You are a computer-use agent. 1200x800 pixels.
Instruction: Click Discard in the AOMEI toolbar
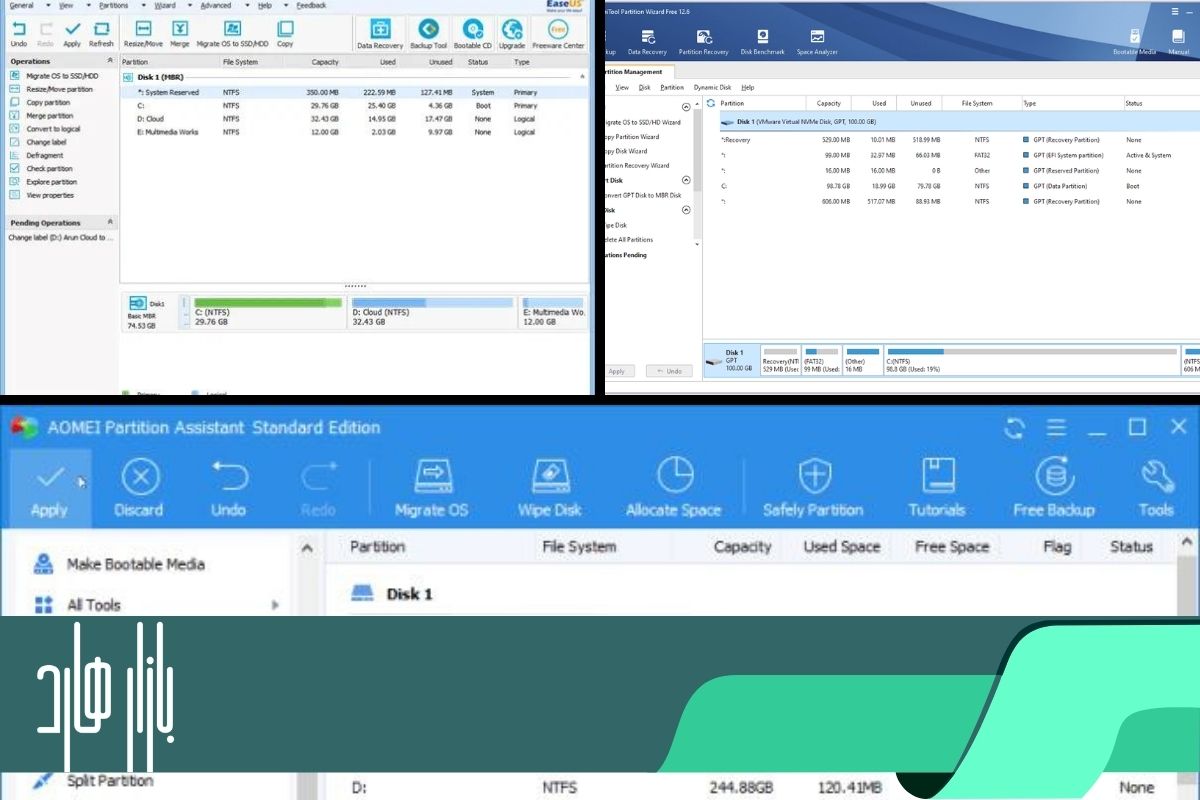coord(139,489)
